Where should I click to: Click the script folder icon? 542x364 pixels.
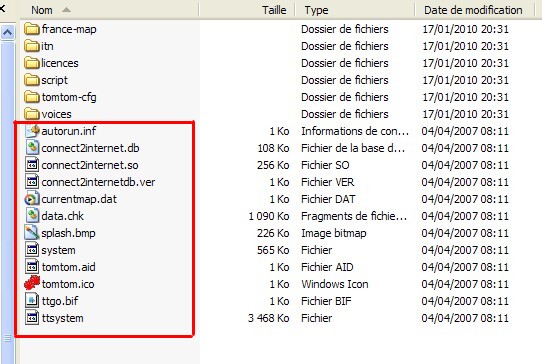tap(32, 80)
